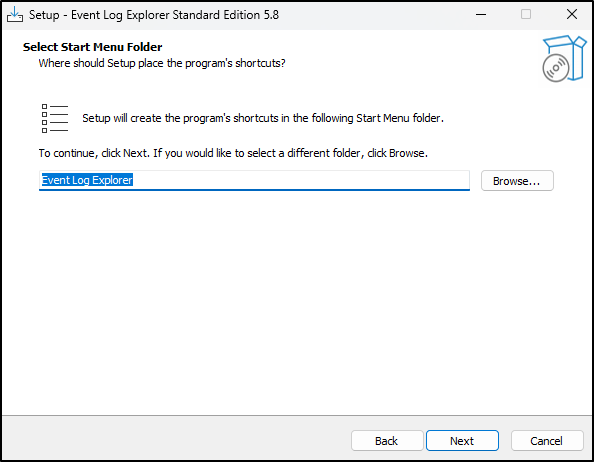Cancel the Event Log Explorer setup
The width and height of the screenshot is (594, 462).
(x=547, y=440)
